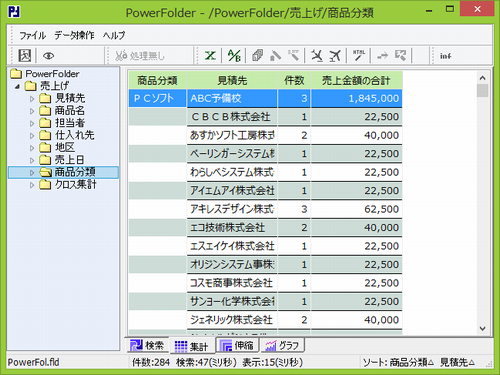
Task: Switch to the 集計 tab
Action: (192, 346)
